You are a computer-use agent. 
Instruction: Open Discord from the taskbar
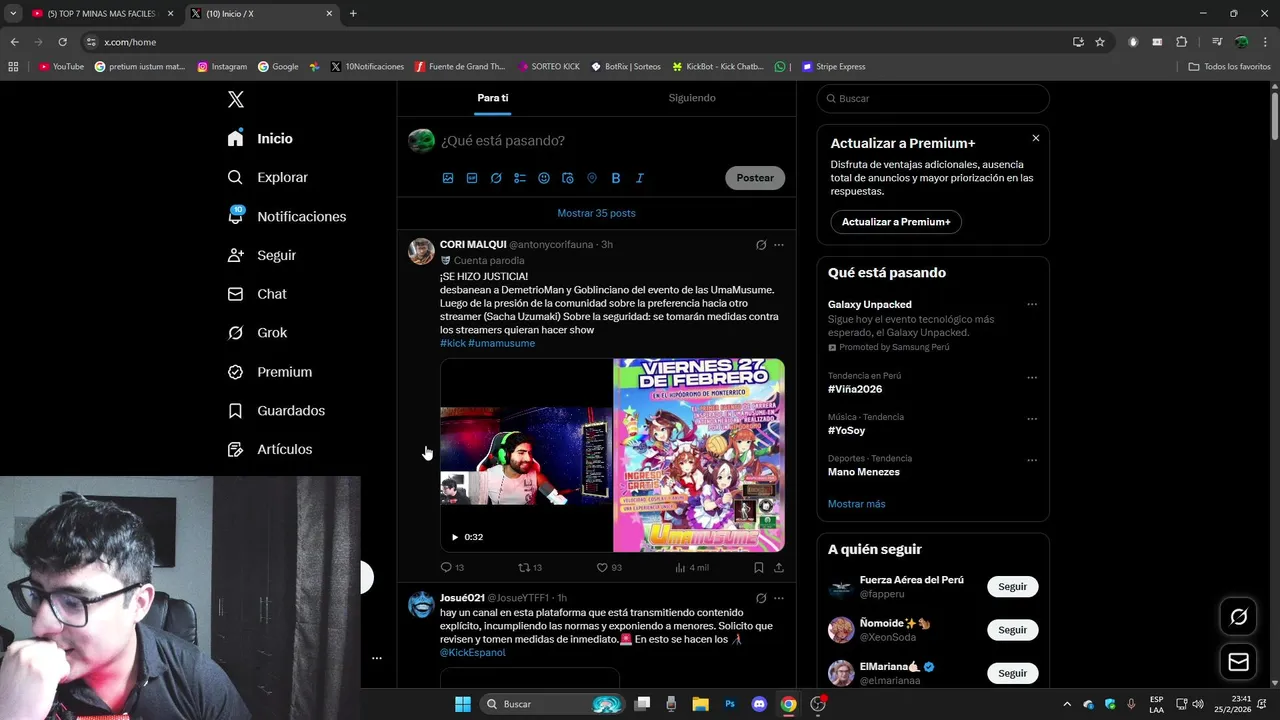[x=759, y=704]
